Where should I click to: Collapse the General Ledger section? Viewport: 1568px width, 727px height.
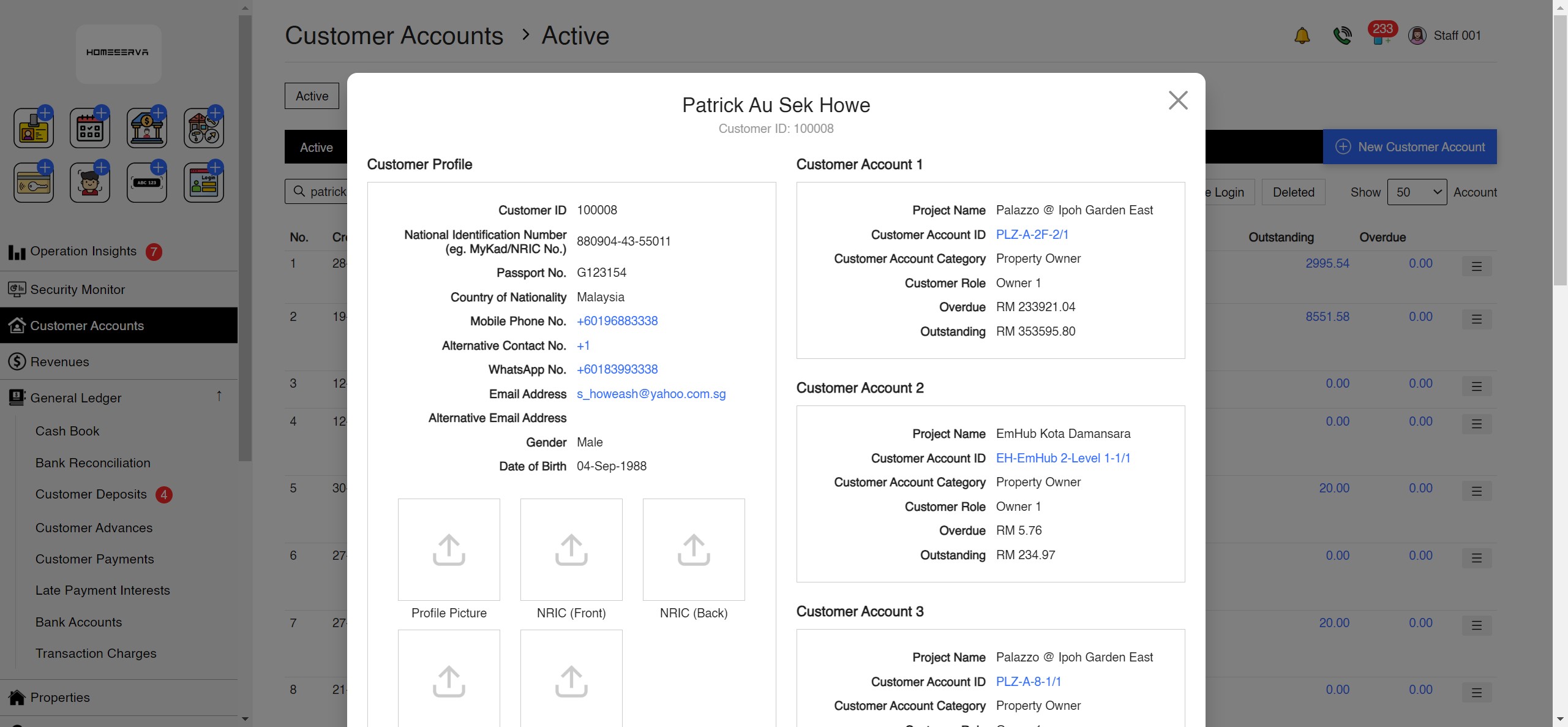[x=219, y=397]
